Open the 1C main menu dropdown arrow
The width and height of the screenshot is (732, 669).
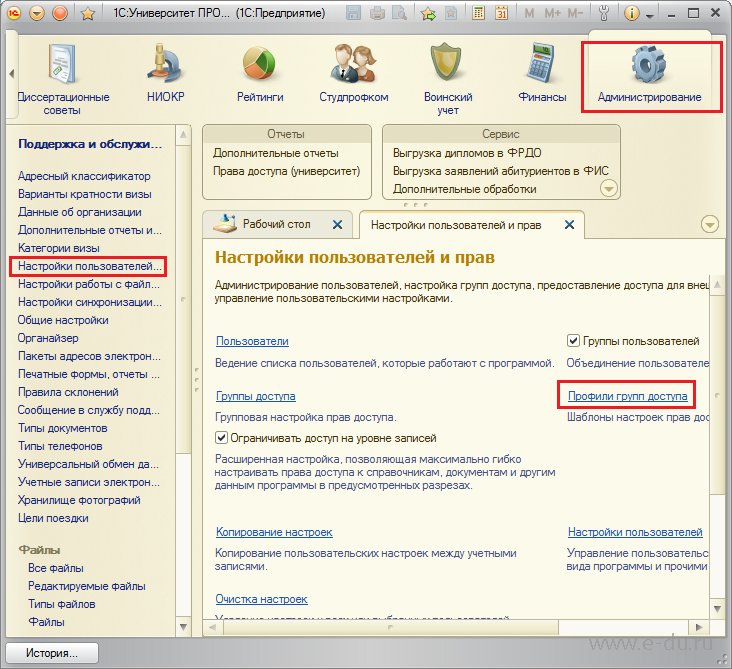pyautogui.click(x=36, y=13)
